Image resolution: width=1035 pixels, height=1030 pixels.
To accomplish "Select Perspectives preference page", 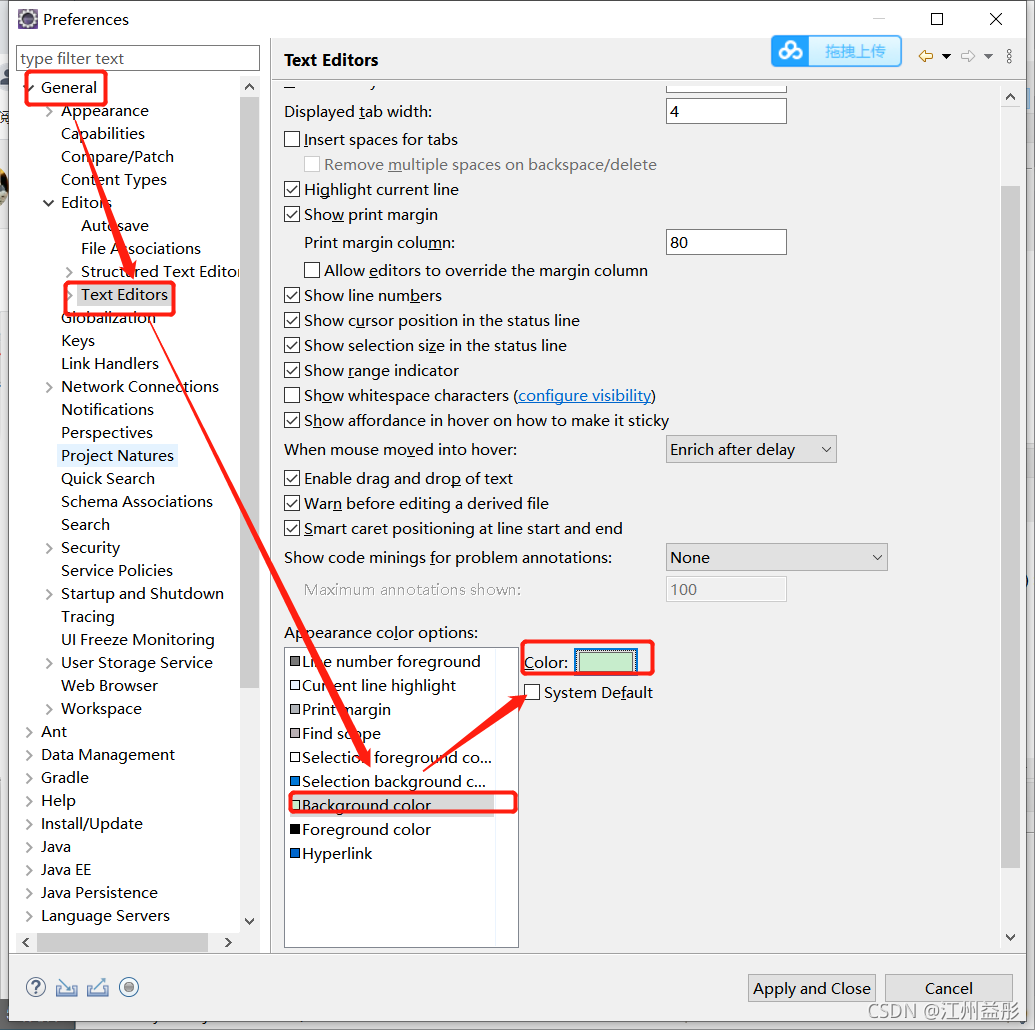I will [107, 432].
